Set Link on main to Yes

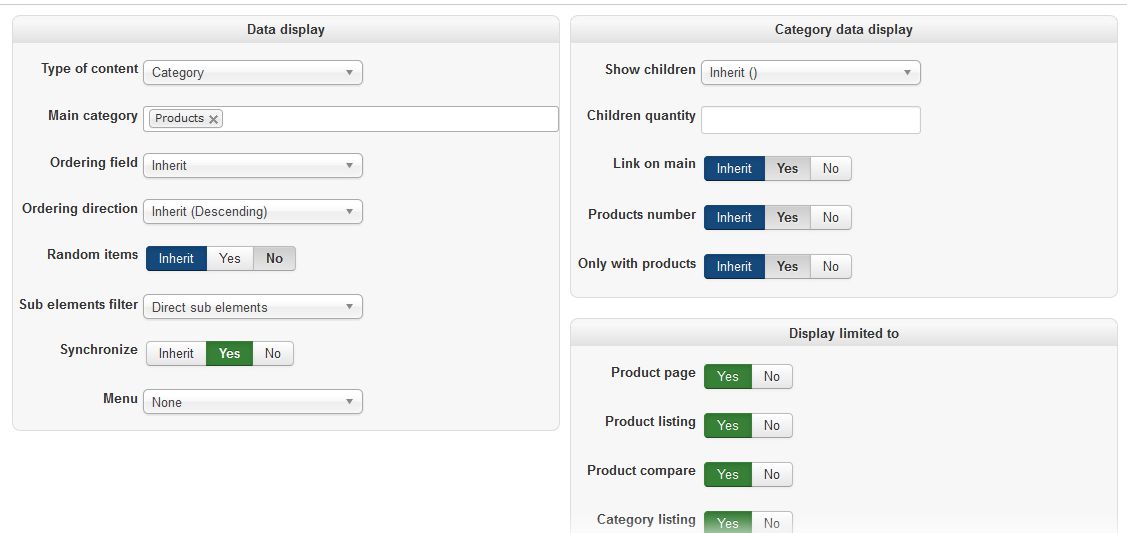[788, 169]
